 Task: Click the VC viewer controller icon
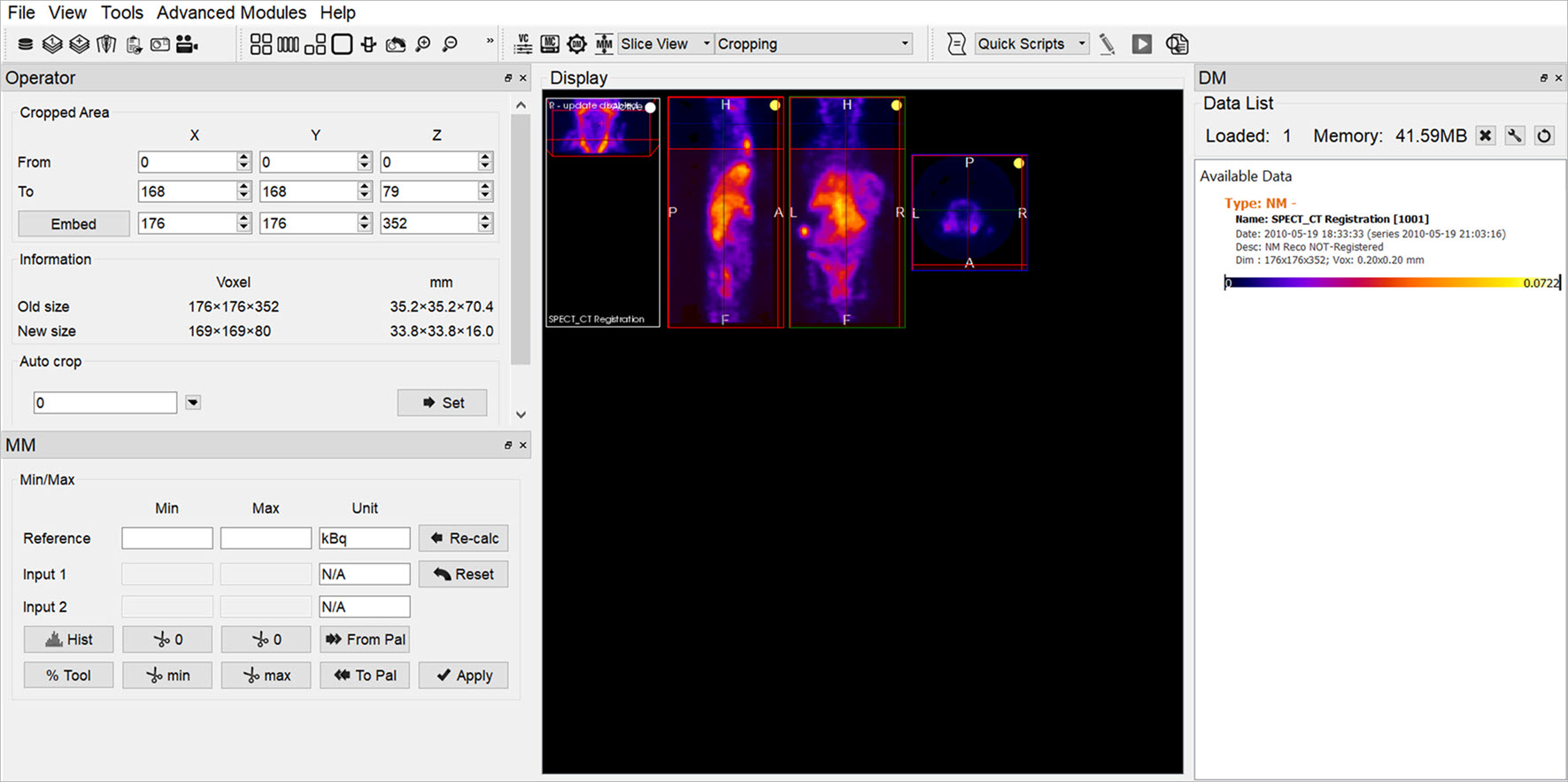[x=523, y=44]
